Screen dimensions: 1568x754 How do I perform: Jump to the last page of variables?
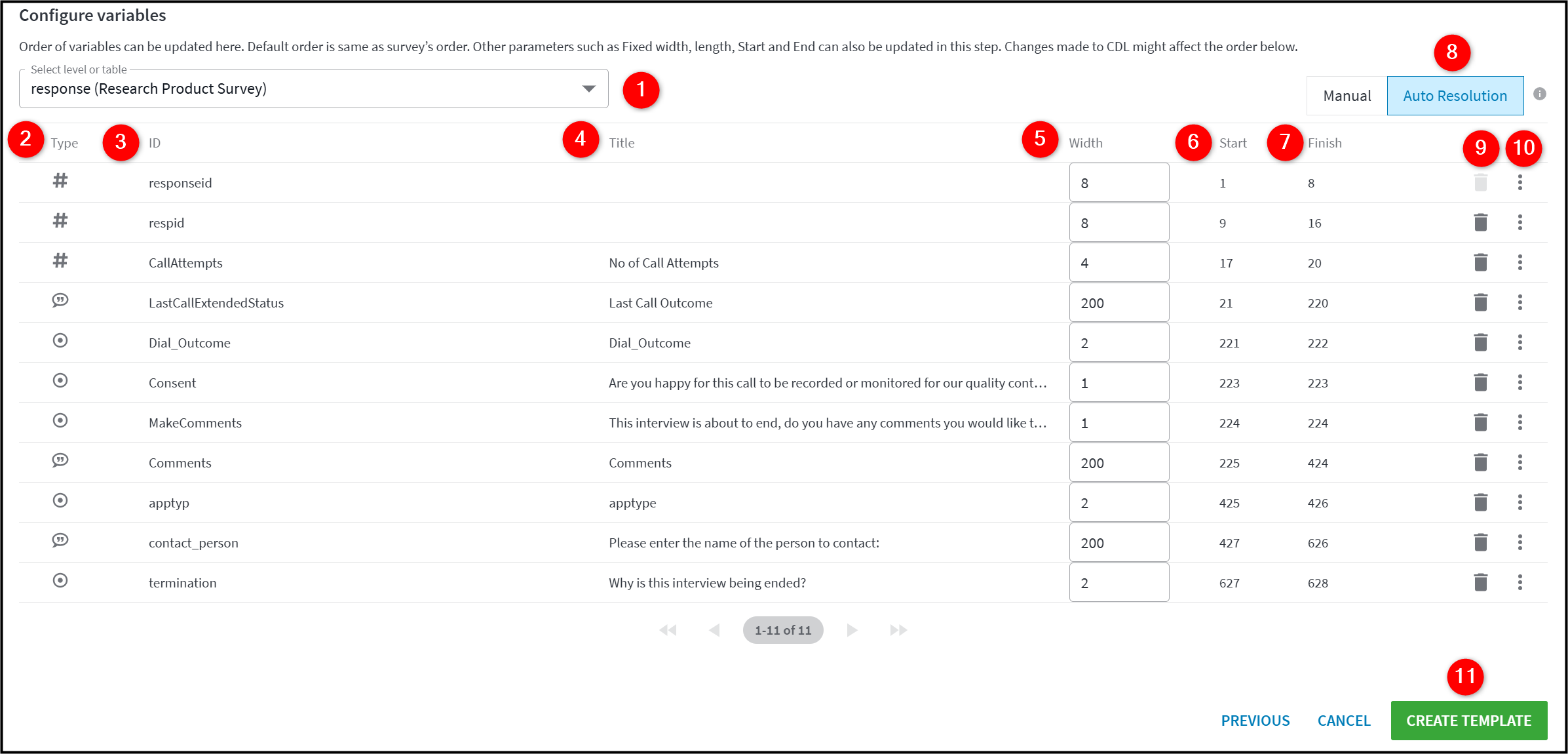pyautogui.click(x=898, y=630)
